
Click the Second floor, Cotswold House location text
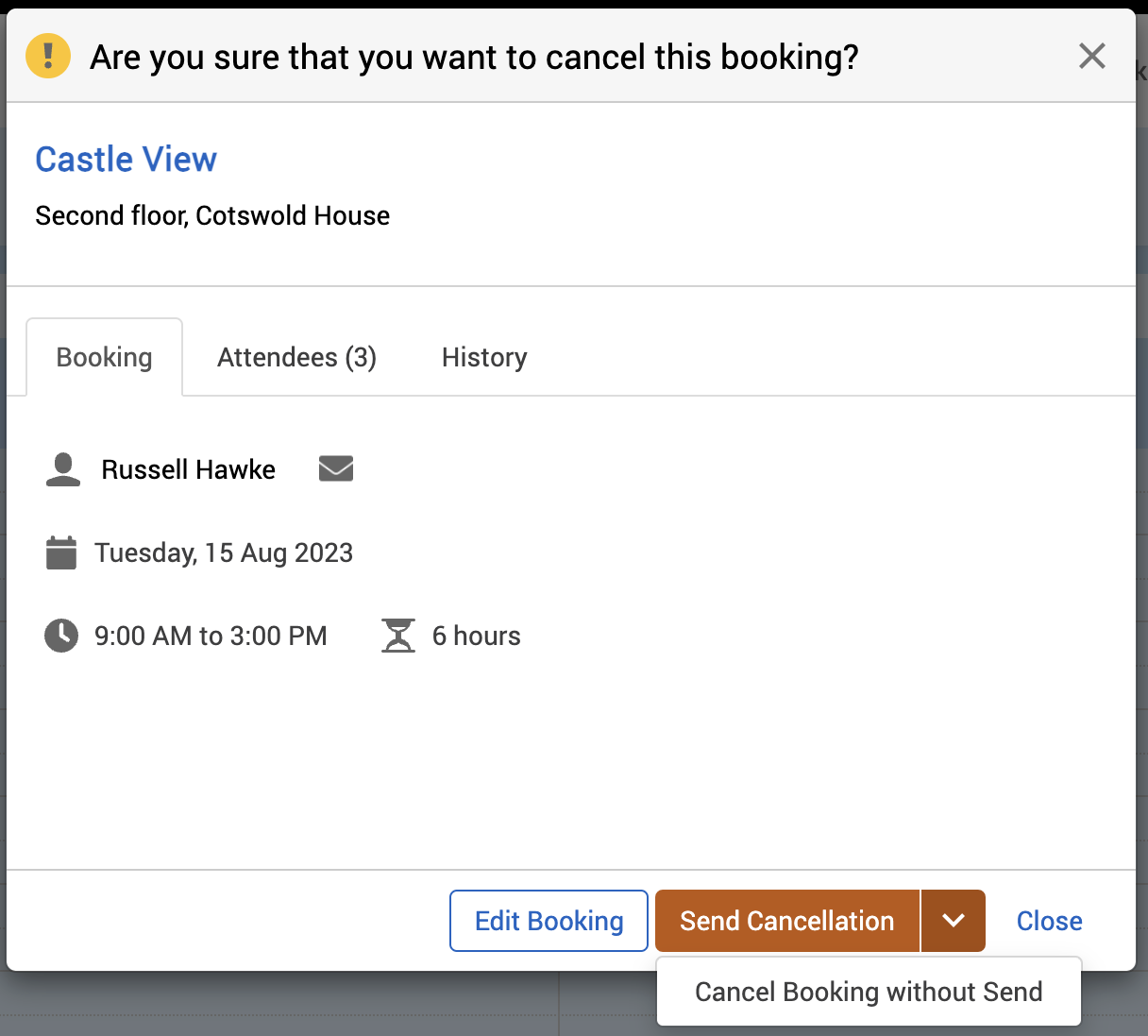tap(212, 215)
